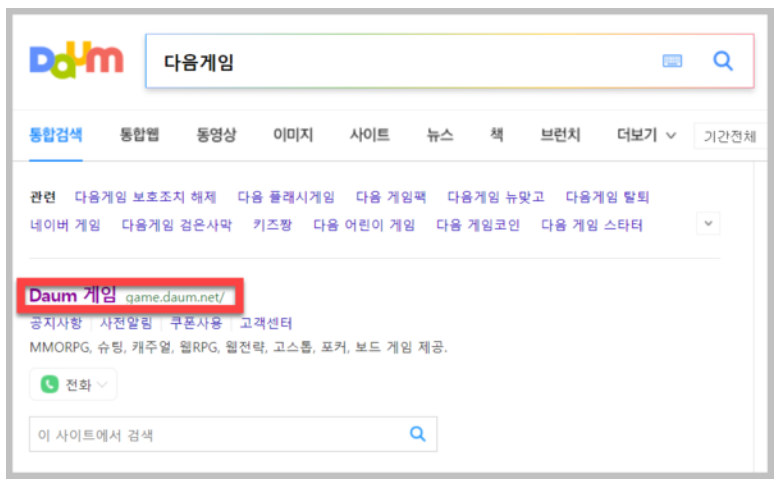The height and width of the screenshot is (481, 781).
Task: Click the site search magnifier icon
Action: (x=417, y=434)
